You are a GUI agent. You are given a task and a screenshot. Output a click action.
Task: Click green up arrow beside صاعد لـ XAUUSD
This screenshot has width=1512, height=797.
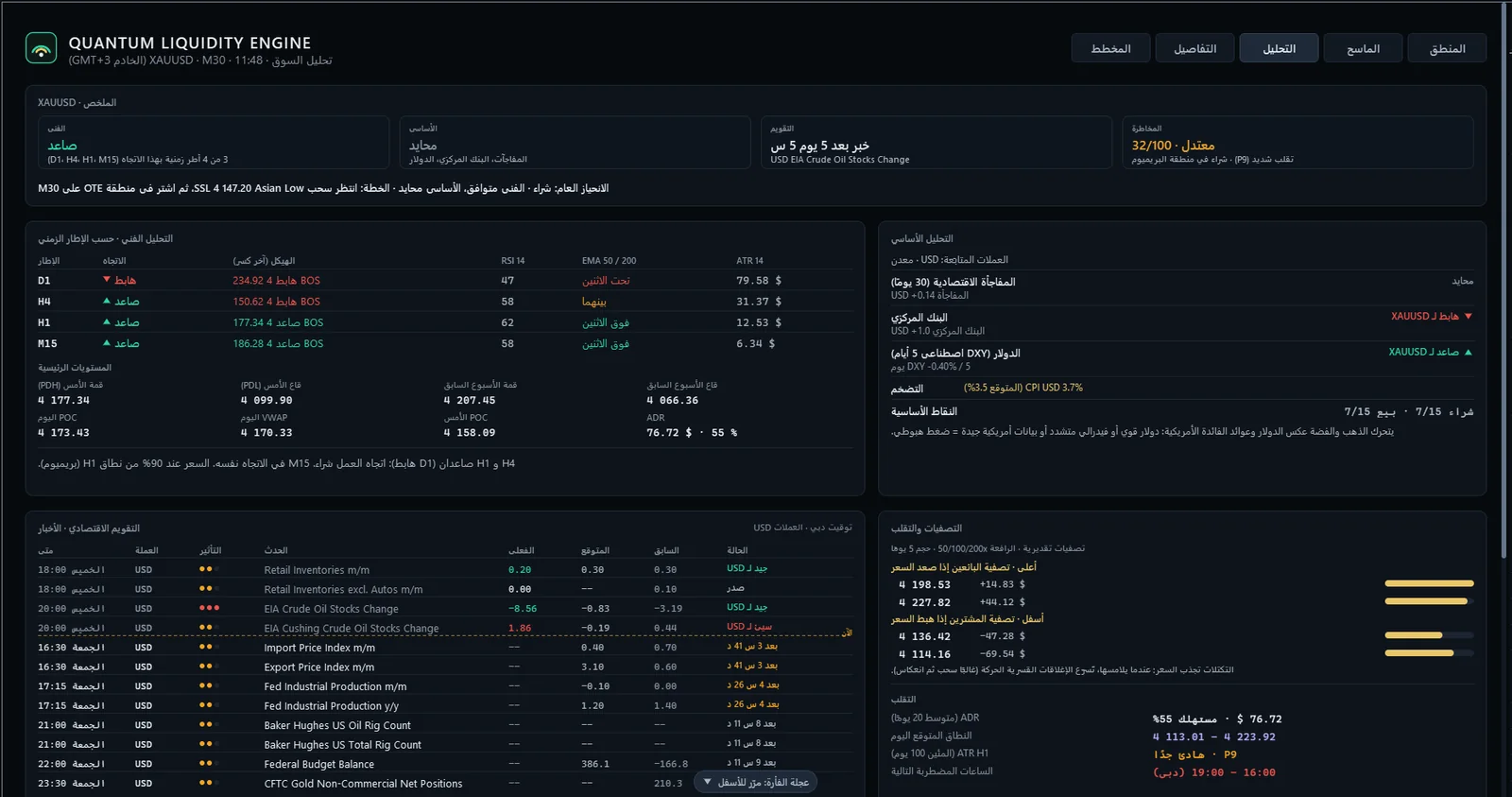pos(1468,352)
